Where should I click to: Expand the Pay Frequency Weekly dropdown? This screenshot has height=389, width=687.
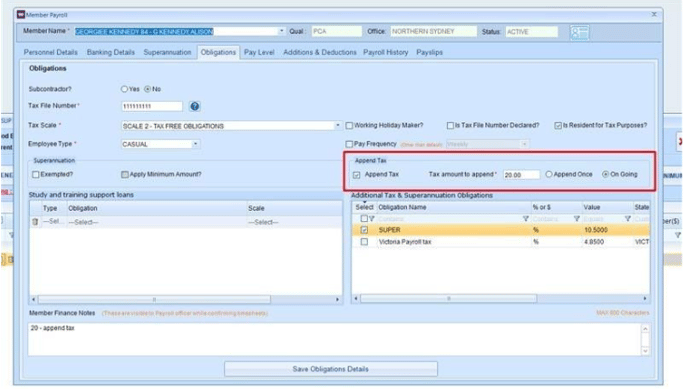tap(524, 144)
